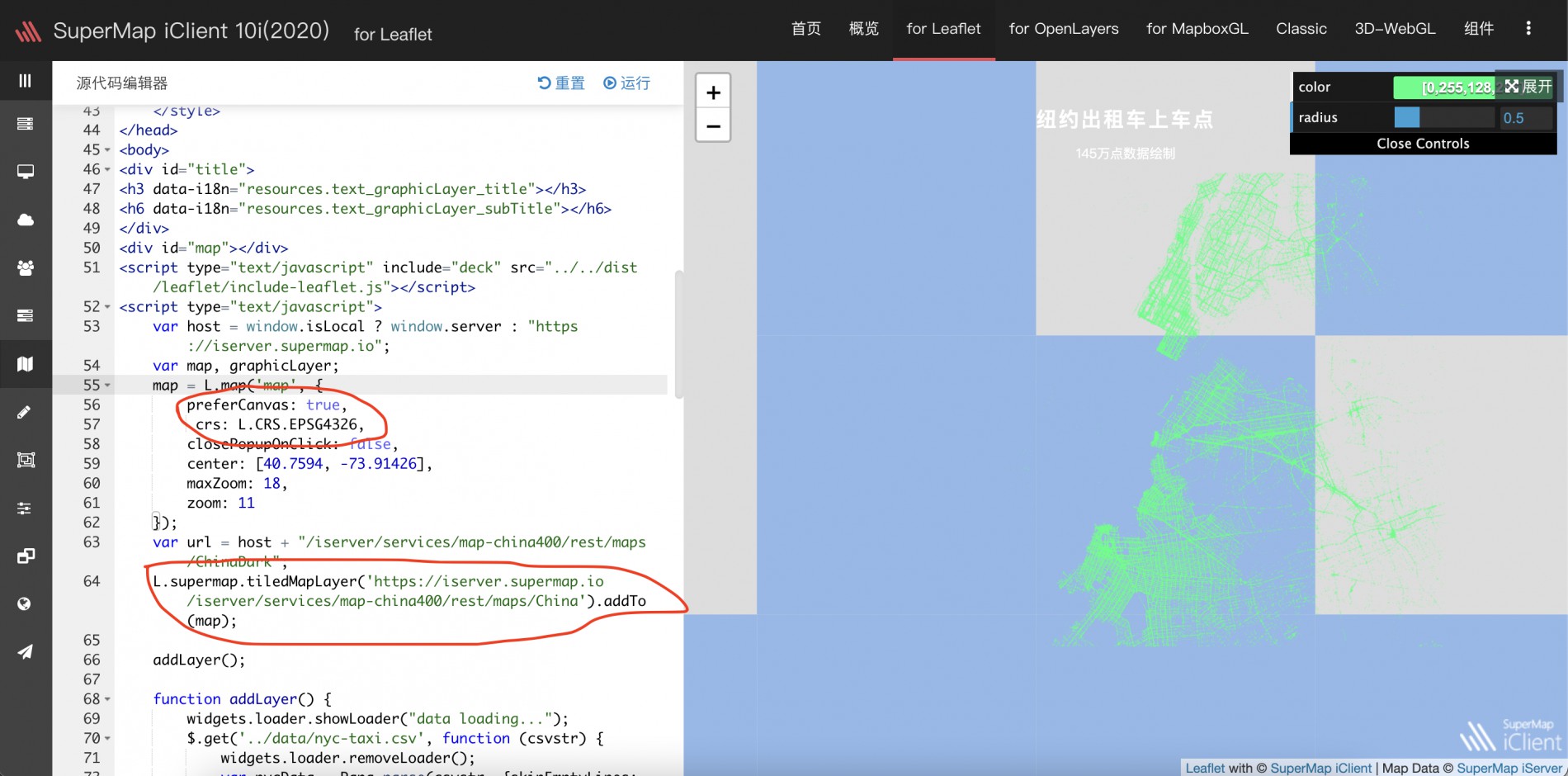This screenshot has width=1568, height=776.
Task: Click the green color value swatch
Action: pos(1444,87)
